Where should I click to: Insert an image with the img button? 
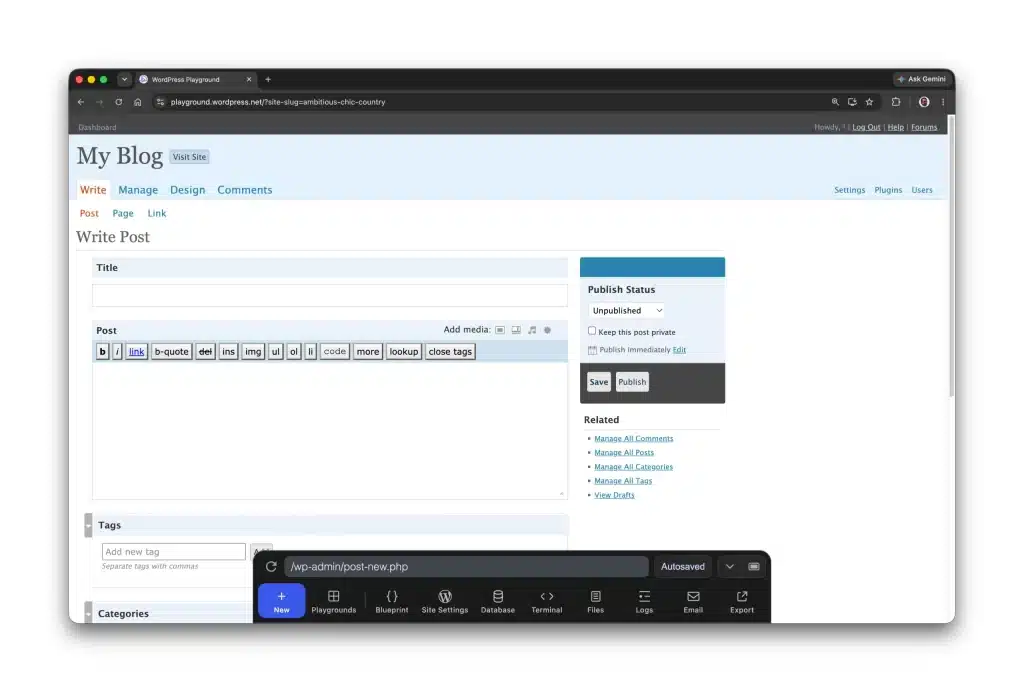pyautogui.click(x=253, y=351)
